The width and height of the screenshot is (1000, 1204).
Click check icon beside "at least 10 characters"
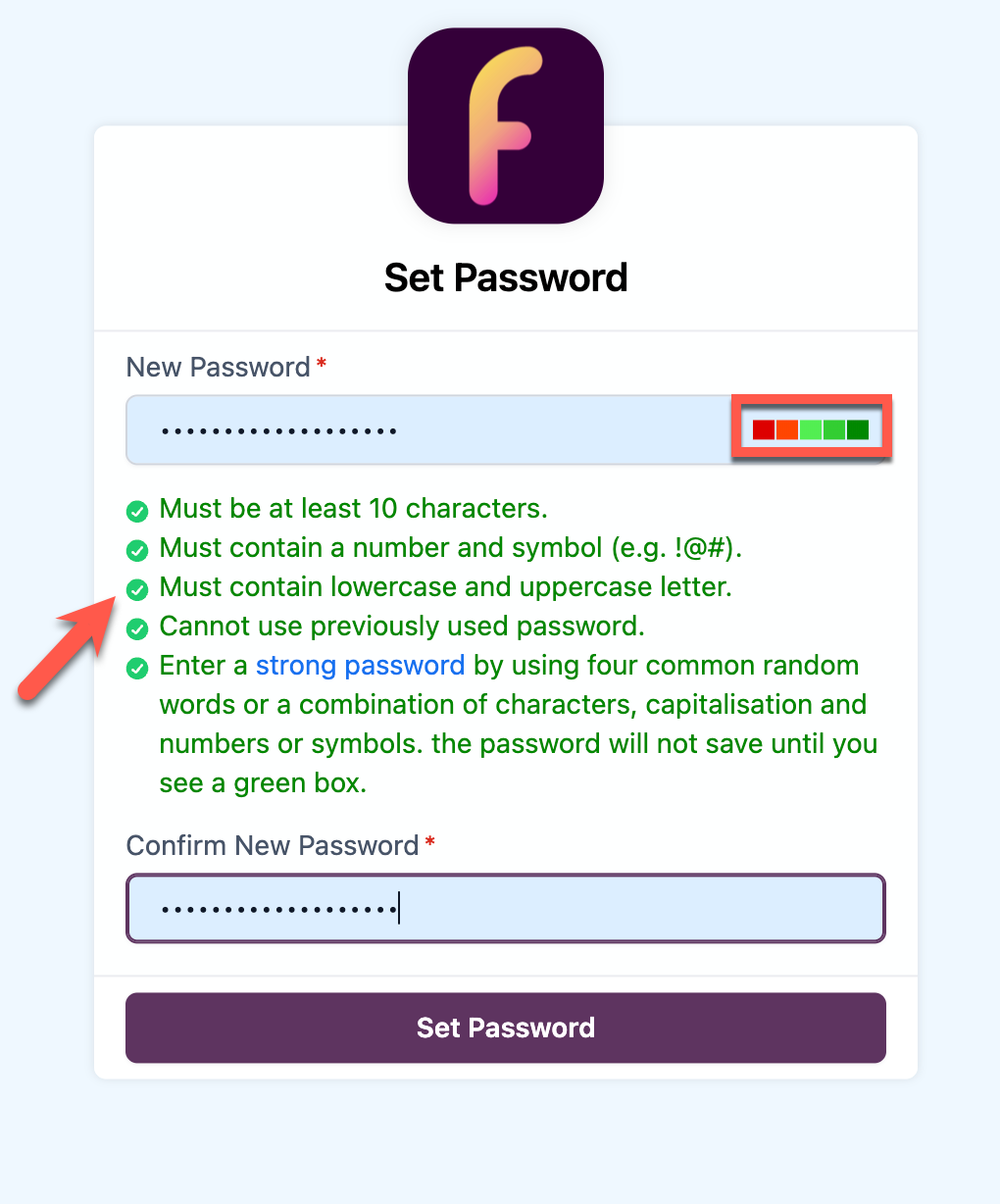(x=138, y=511)
